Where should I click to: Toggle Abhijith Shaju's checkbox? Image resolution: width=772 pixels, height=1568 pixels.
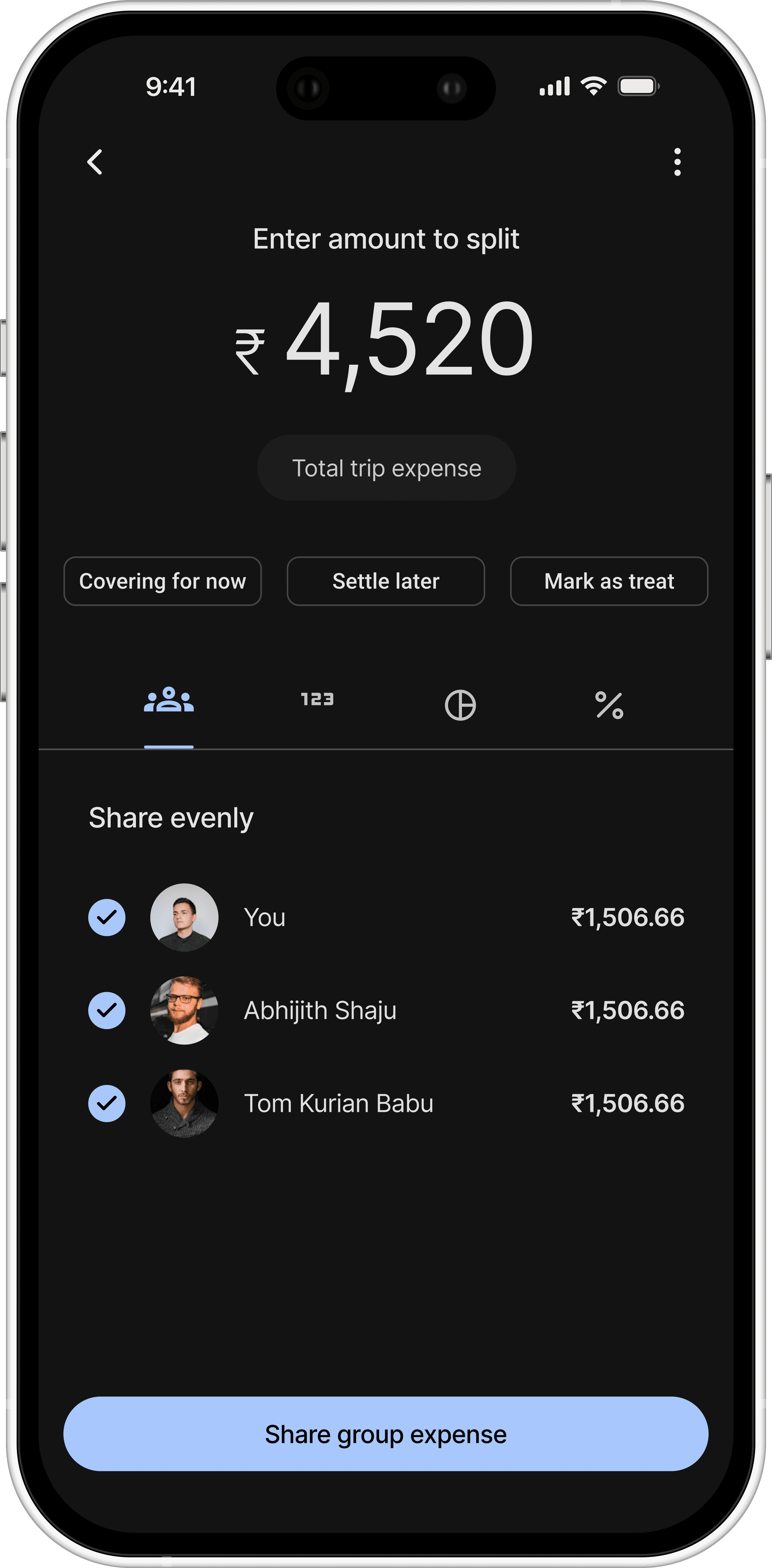[107, 1010]
